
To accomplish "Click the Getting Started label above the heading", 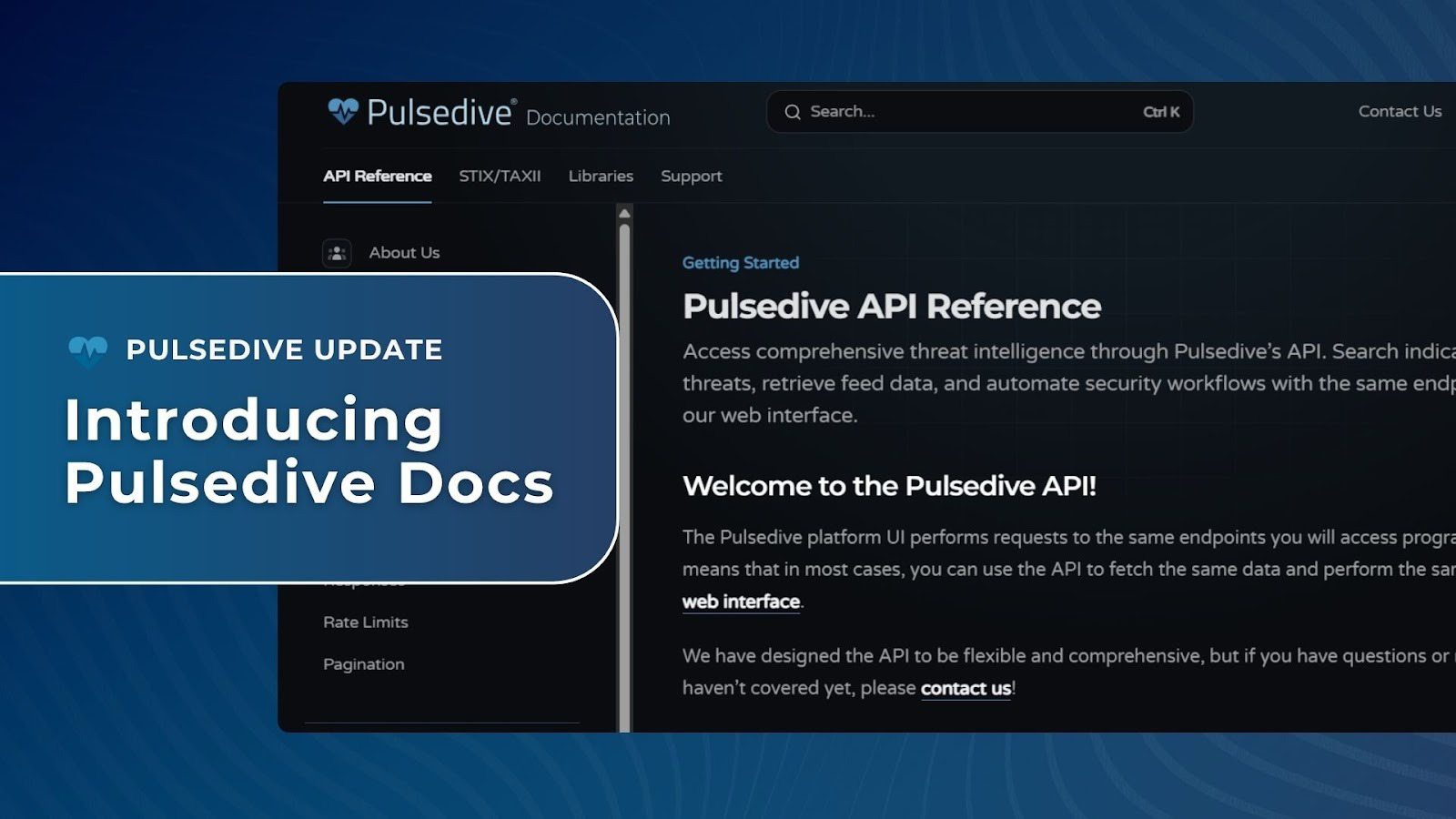I will pos(740,263).
